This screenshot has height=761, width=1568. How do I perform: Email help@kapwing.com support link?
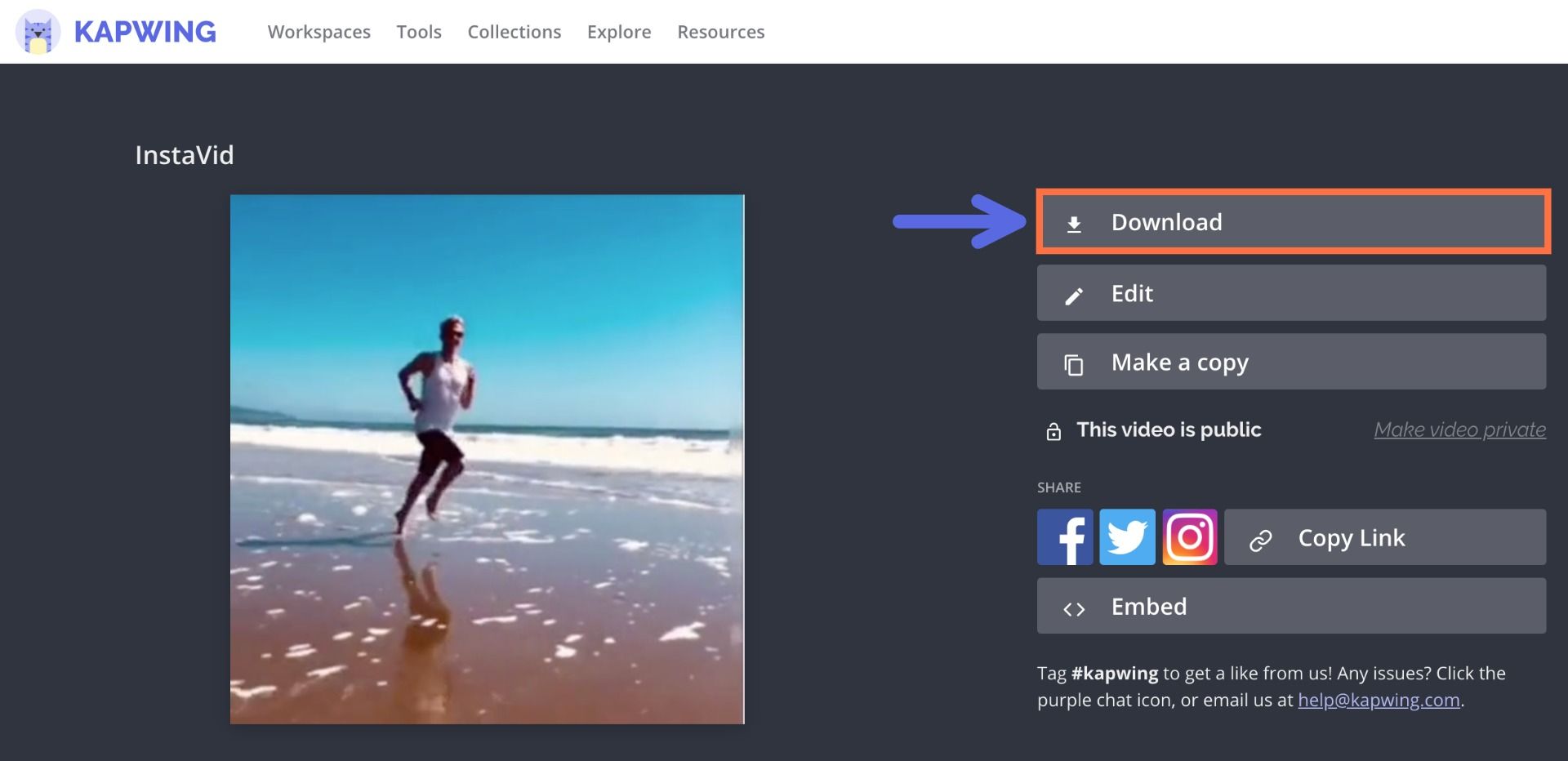[1379, 700]
